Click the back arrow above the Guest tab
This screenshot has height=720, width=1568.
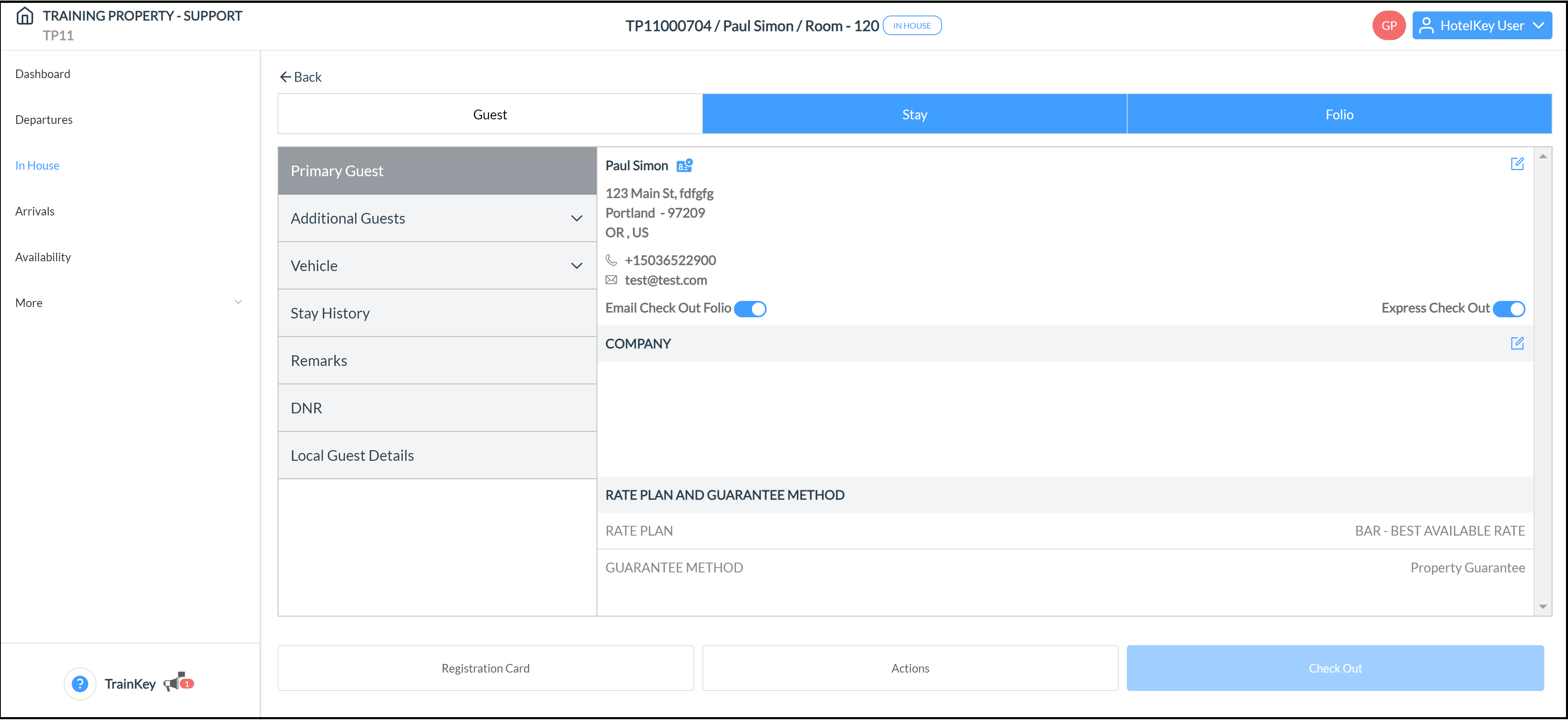tap(286, 76)
